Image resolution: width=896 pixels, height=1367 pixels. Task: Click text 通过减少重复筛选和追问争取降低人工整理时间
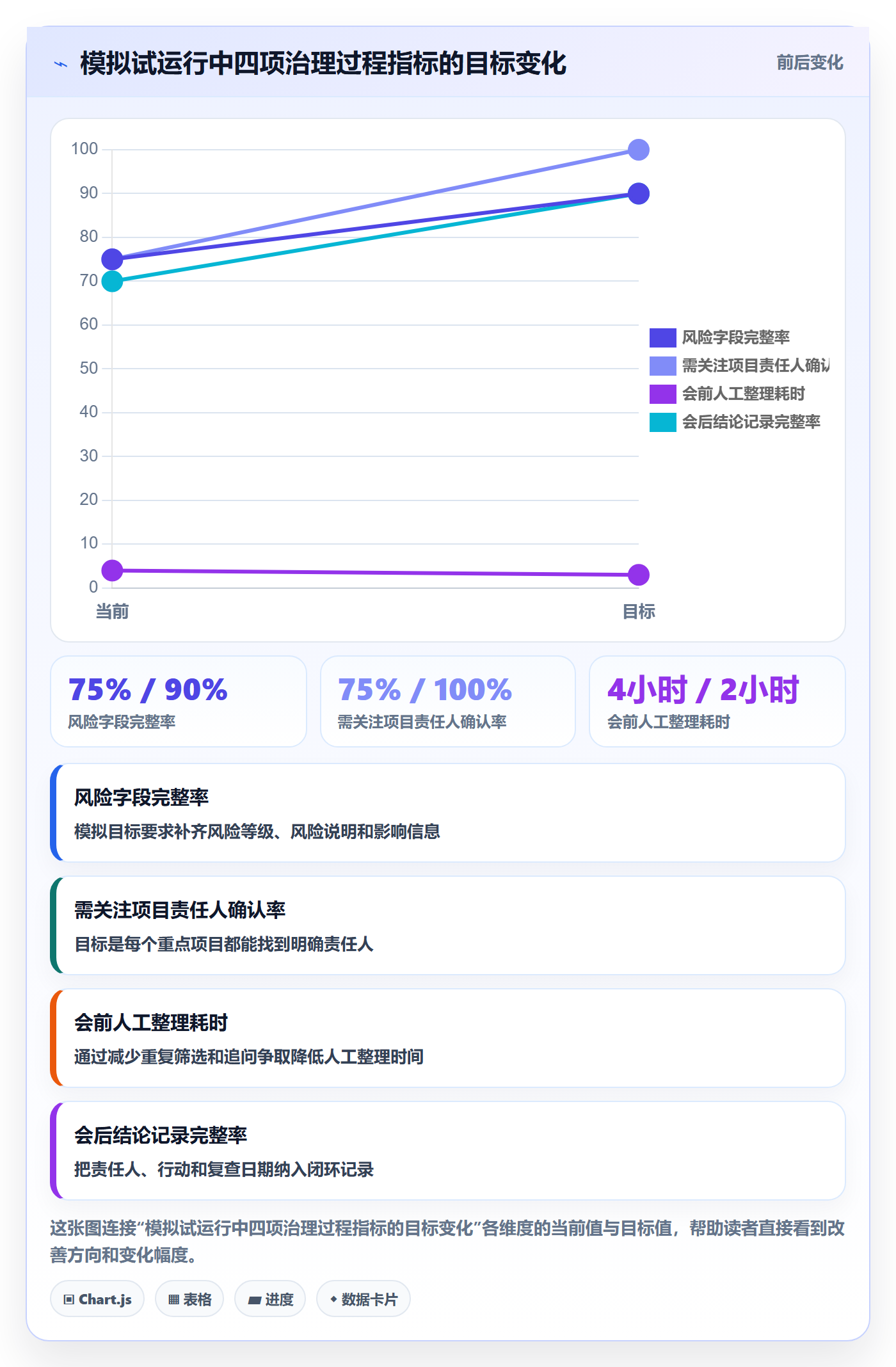pos(249,1057)
